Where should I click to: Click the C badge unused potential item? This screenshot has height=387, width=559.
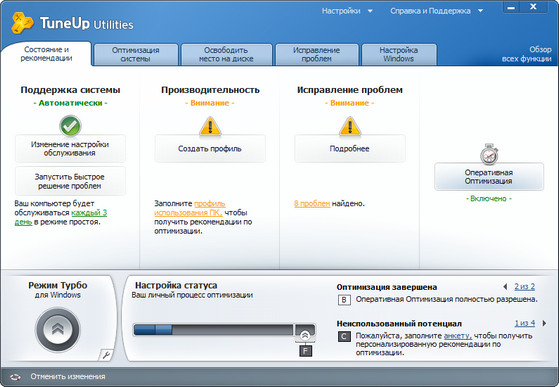[x=344, y=336]
